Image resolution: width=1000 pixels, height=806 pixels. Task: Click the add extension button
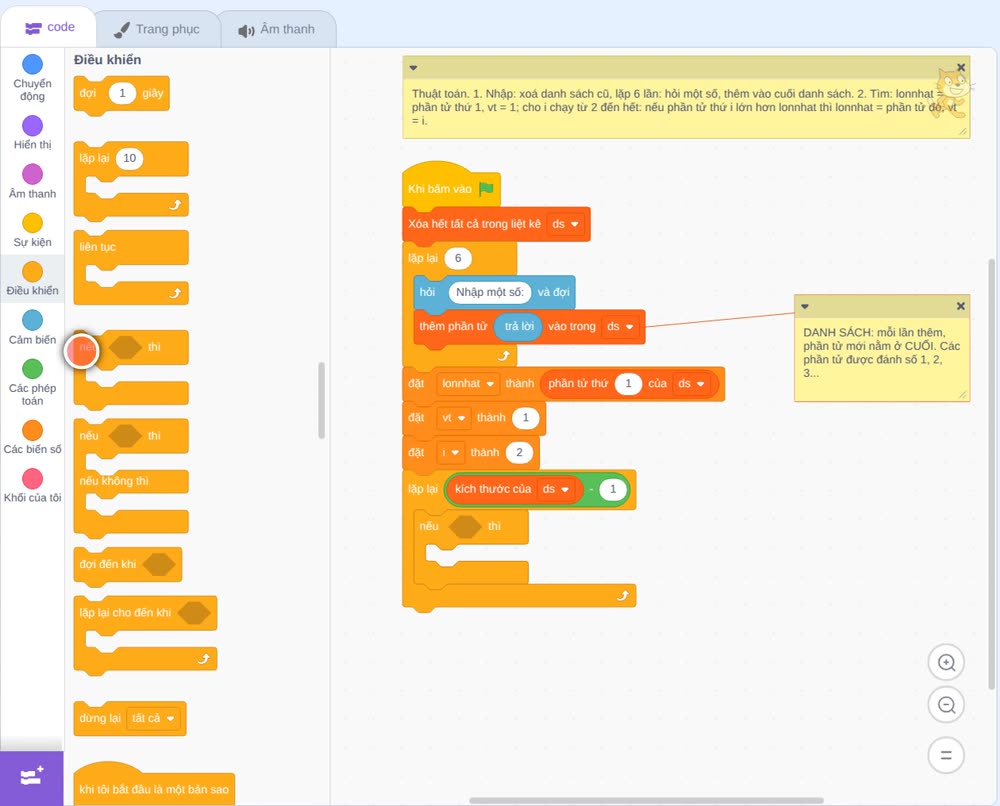32,777
